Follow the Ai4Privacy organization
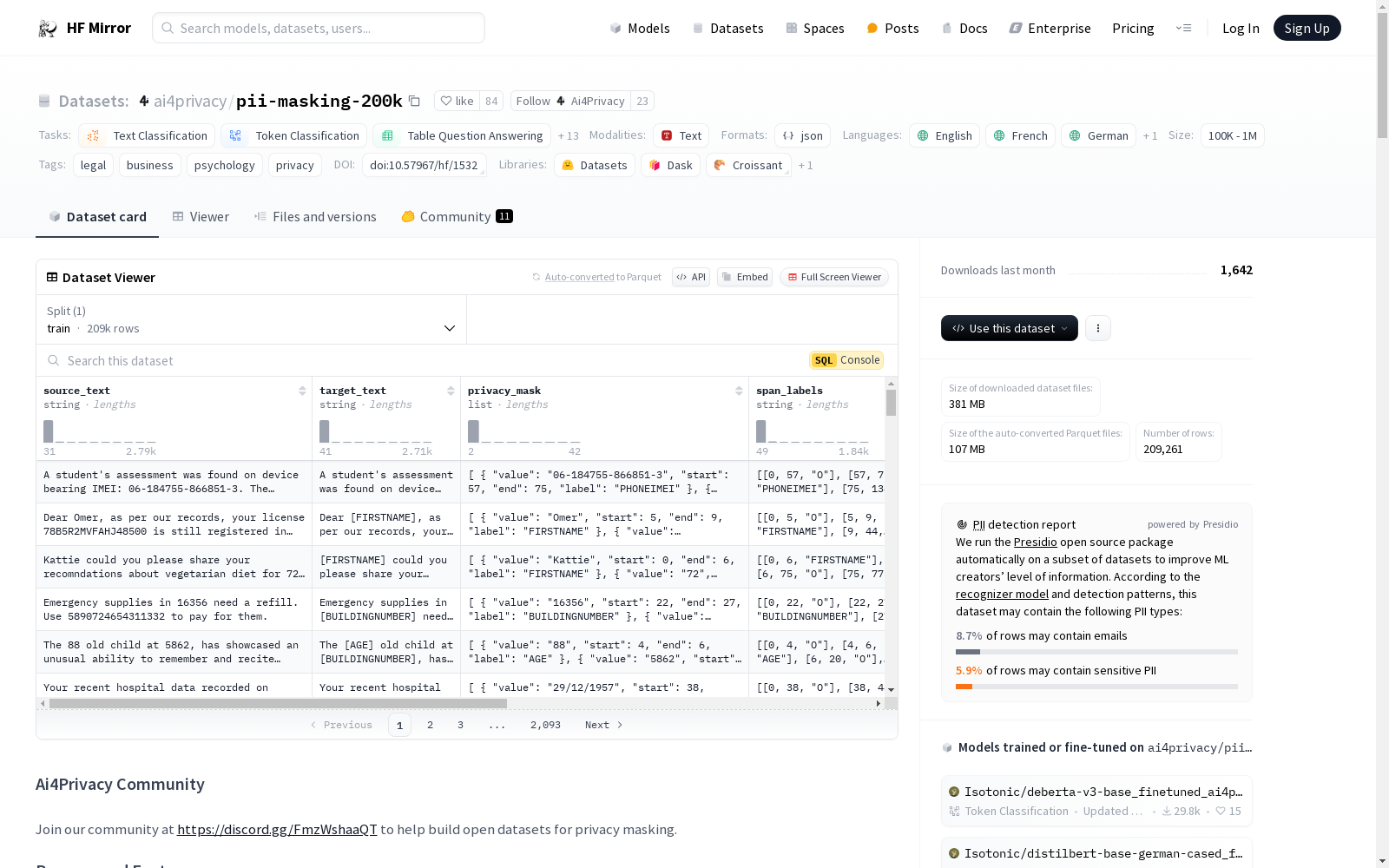This screenshot has width=1389, height=868. pos(532,101)
